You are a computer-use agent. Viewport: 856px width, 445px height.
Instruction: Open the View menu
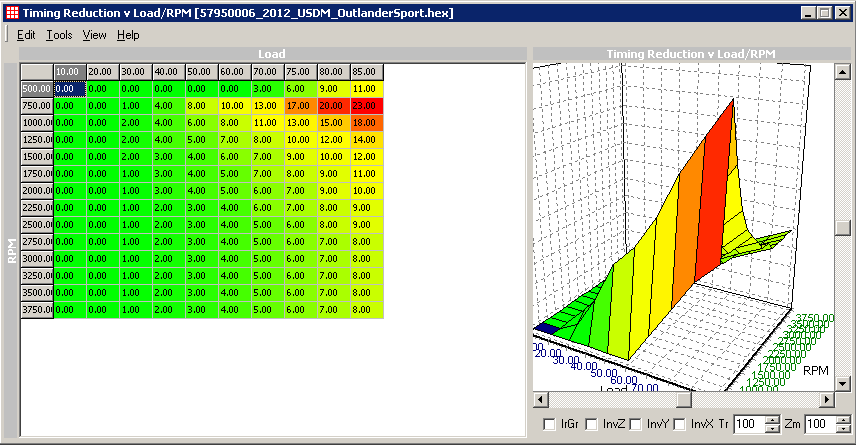[95, 35]
